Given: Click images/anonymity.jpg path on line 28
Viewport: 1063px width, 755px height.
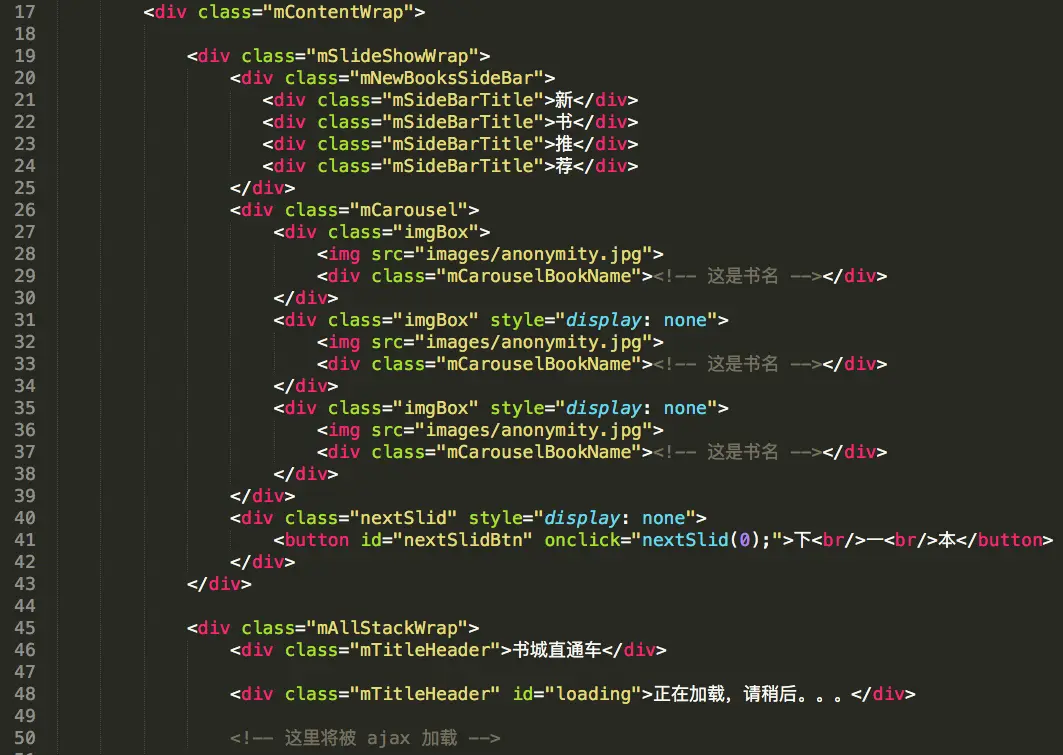Looking at the screenshot, I should click(x=534, y=254).
